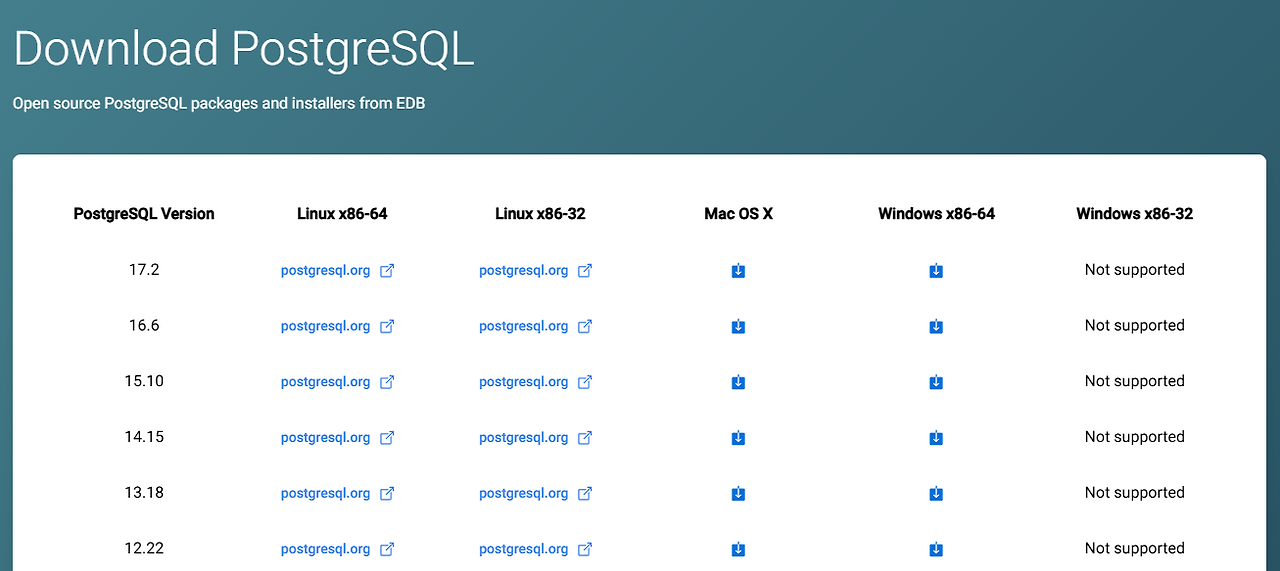1280x571 pixels.
Task: Open postgresql.org link for 17.2 Linux x86-32
Action: (x=536, y=270)
